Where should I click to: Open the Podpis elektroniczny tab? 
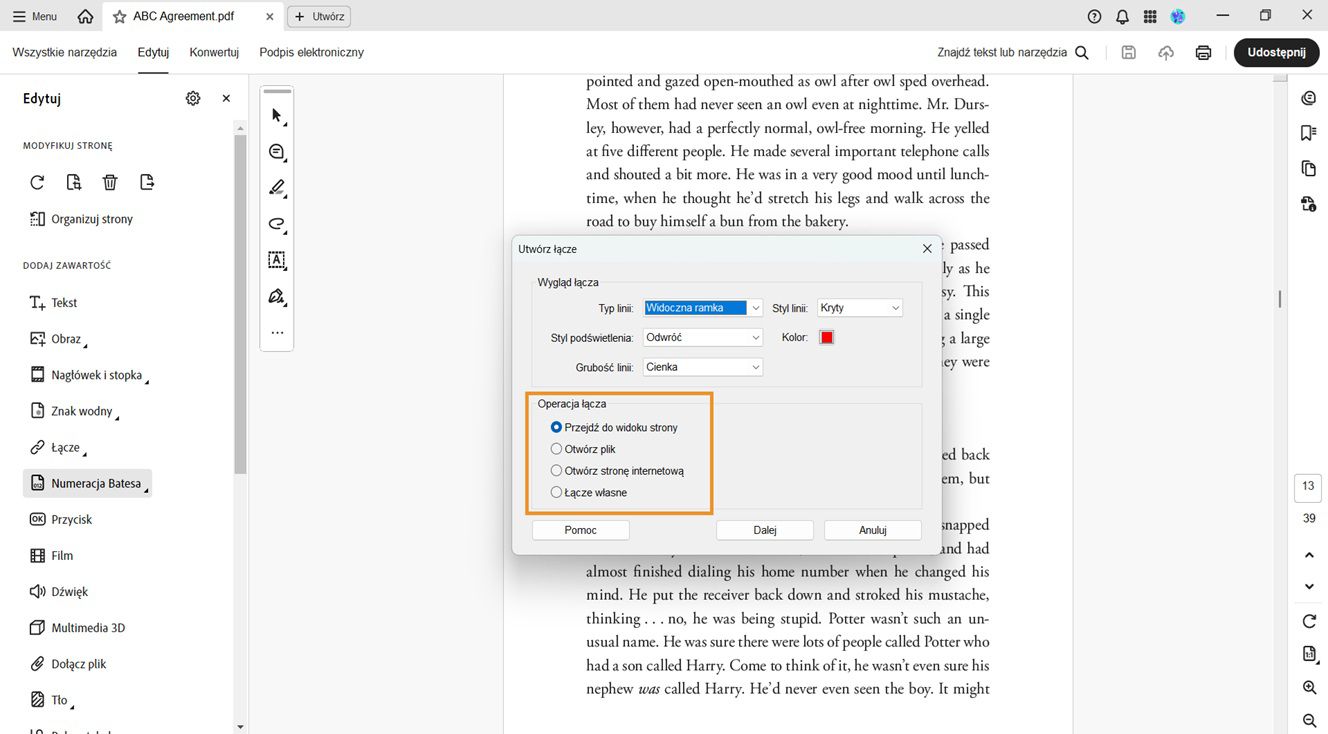pos(312,52)
